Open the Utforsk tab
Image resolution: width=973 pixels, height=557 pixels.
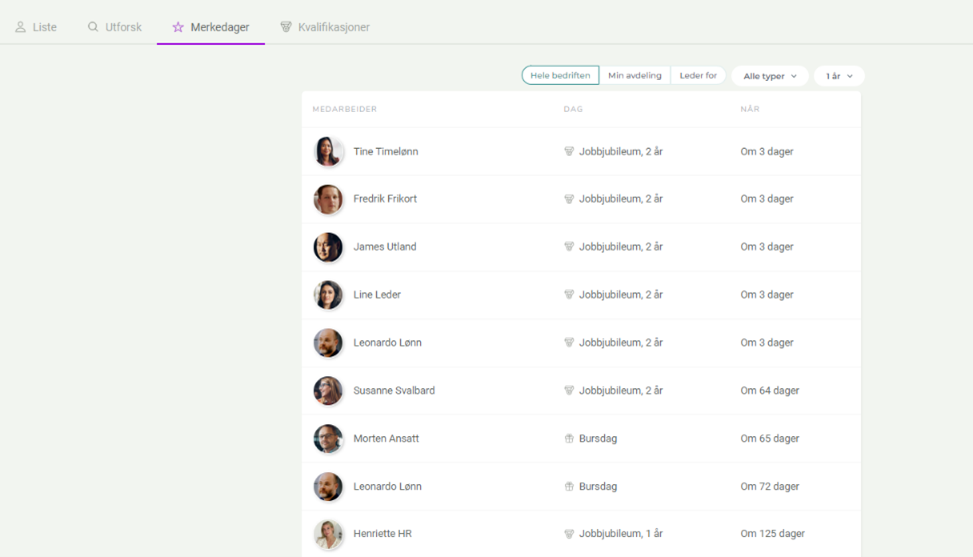point(123,27)
